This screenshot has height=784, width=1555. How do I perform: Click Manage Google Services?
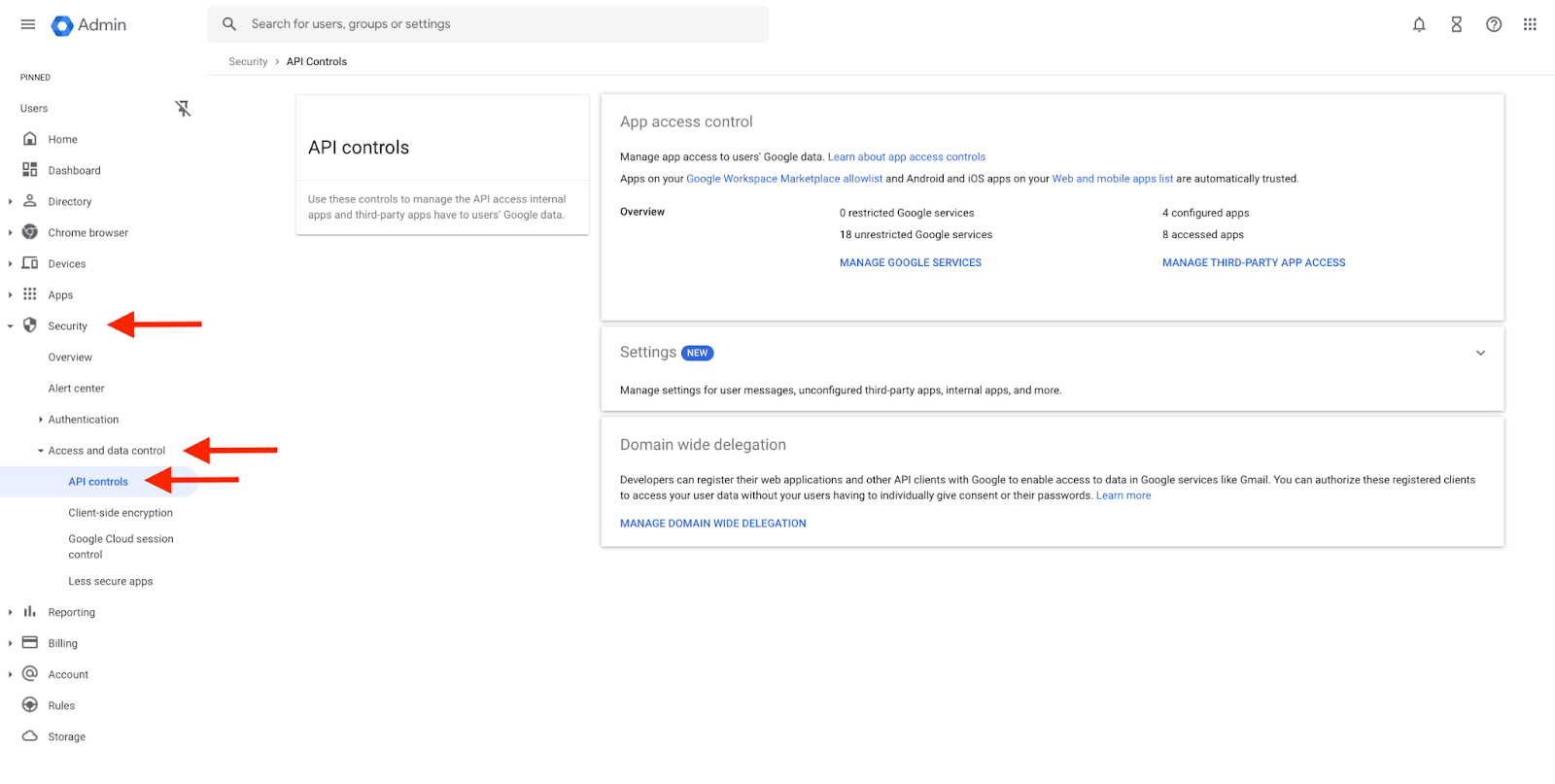coord(911,262)
